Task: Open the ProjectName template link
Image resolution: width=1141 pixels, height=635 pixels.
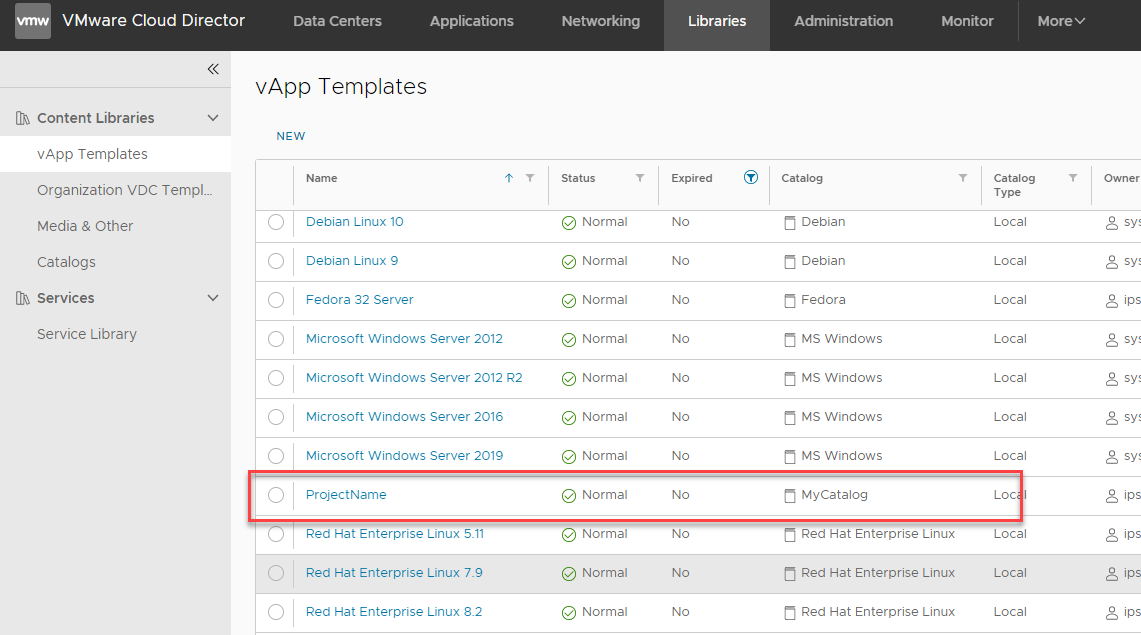Action: pyautogui.click(x=346, y=495)
